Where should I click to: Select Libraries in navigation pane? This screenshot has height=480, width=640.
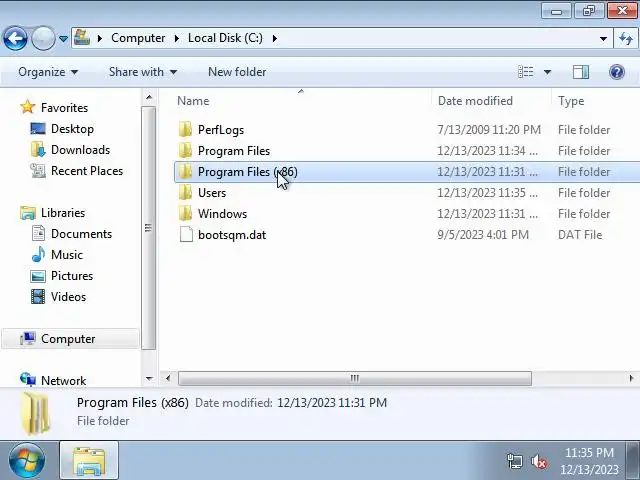[63, 213]
